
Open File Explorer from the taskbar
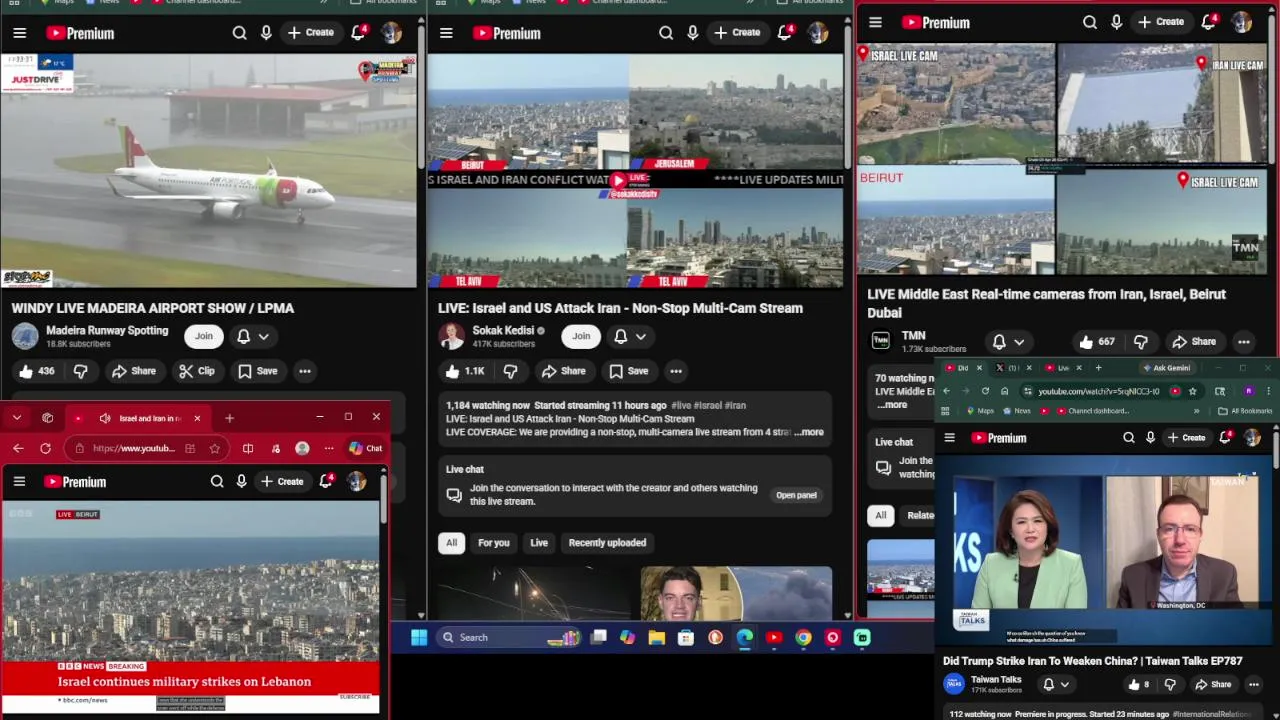[x=656, y=637]
